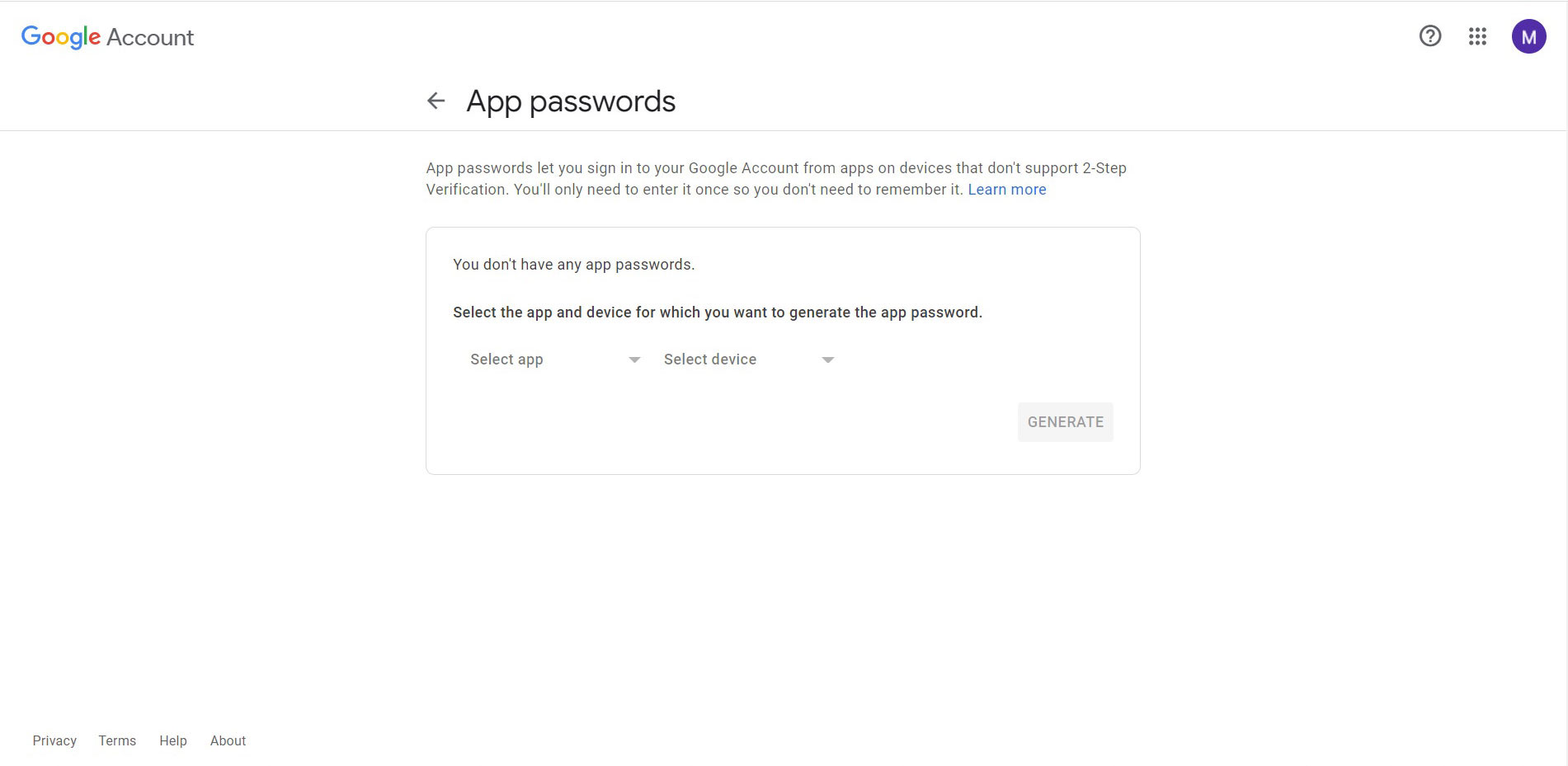Open the Help question mark icon

(1430, 36)
